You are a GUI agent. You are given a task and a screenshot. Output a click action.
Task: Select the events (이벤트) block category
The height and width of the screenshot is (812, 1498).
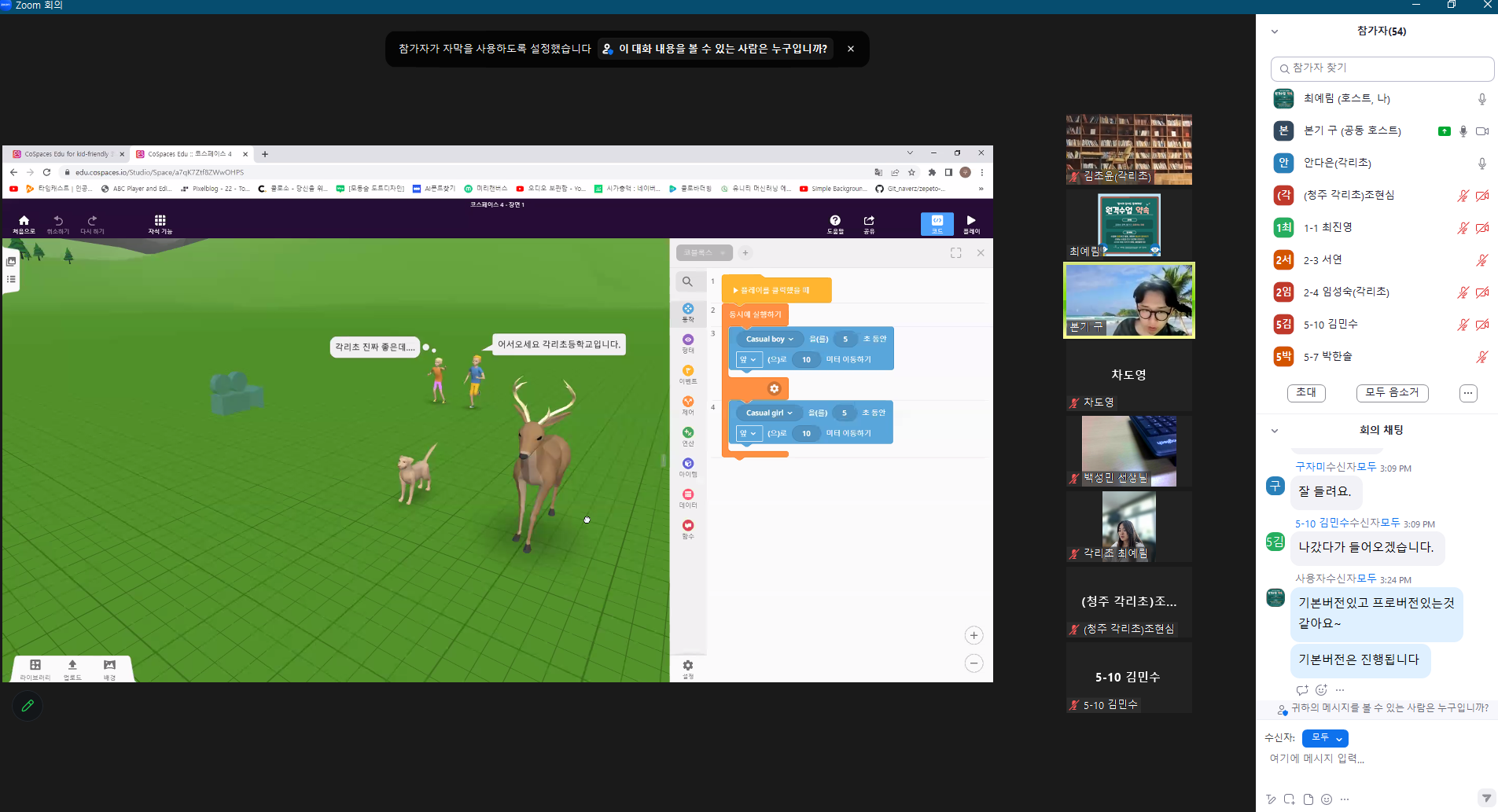(x=688, y=374)
